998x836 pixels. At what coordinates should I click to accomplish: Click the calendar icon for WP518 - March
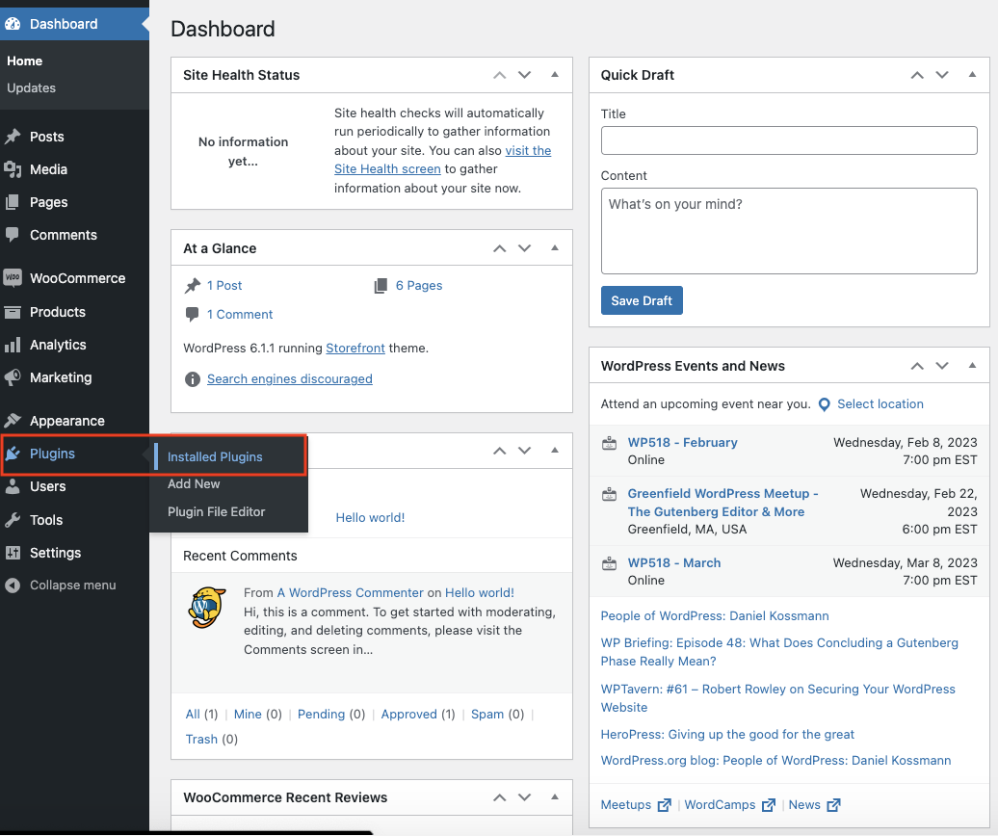[609, 563]
